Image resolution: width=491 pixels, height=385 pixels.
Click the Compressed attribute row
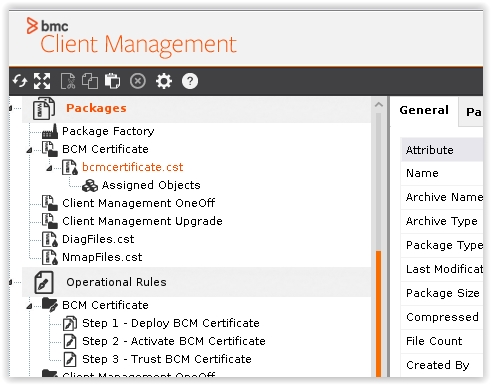coord(442,317)
